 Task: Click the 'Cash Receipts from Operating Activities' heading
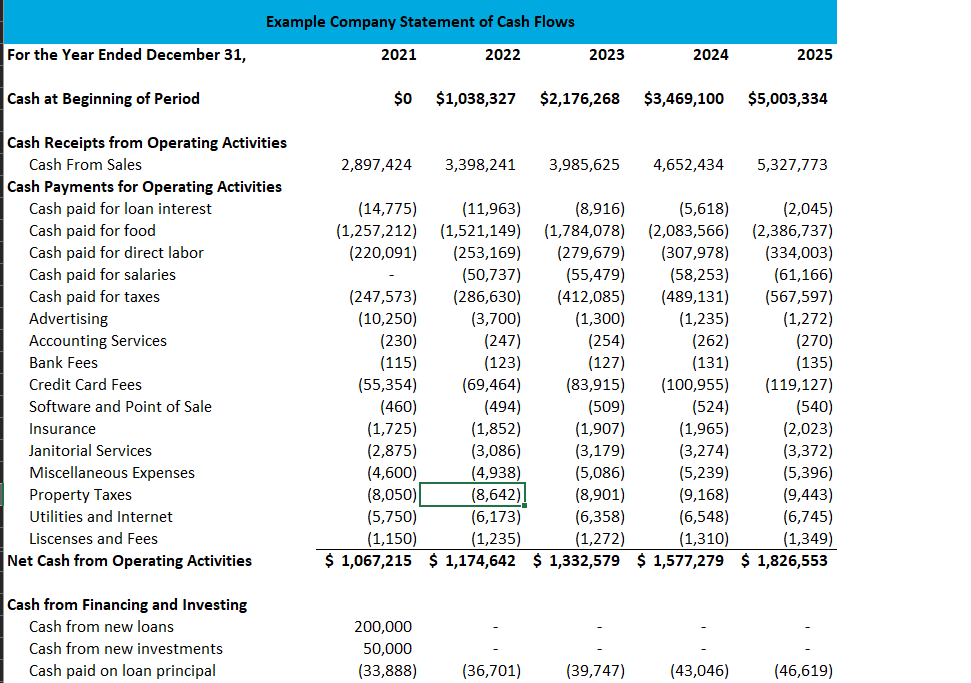[x=147, y=142]
